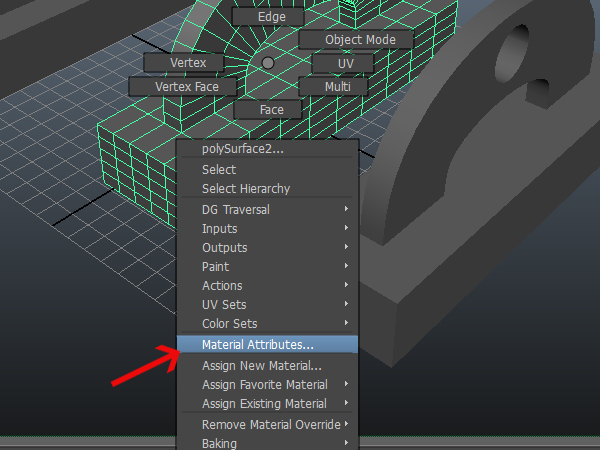Expand Assign Existing Material submenu

point(267,404)
